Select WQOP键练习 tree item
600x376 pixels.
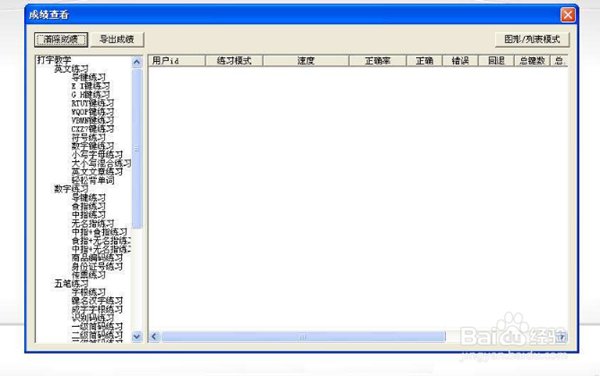[x=93, y=112]
